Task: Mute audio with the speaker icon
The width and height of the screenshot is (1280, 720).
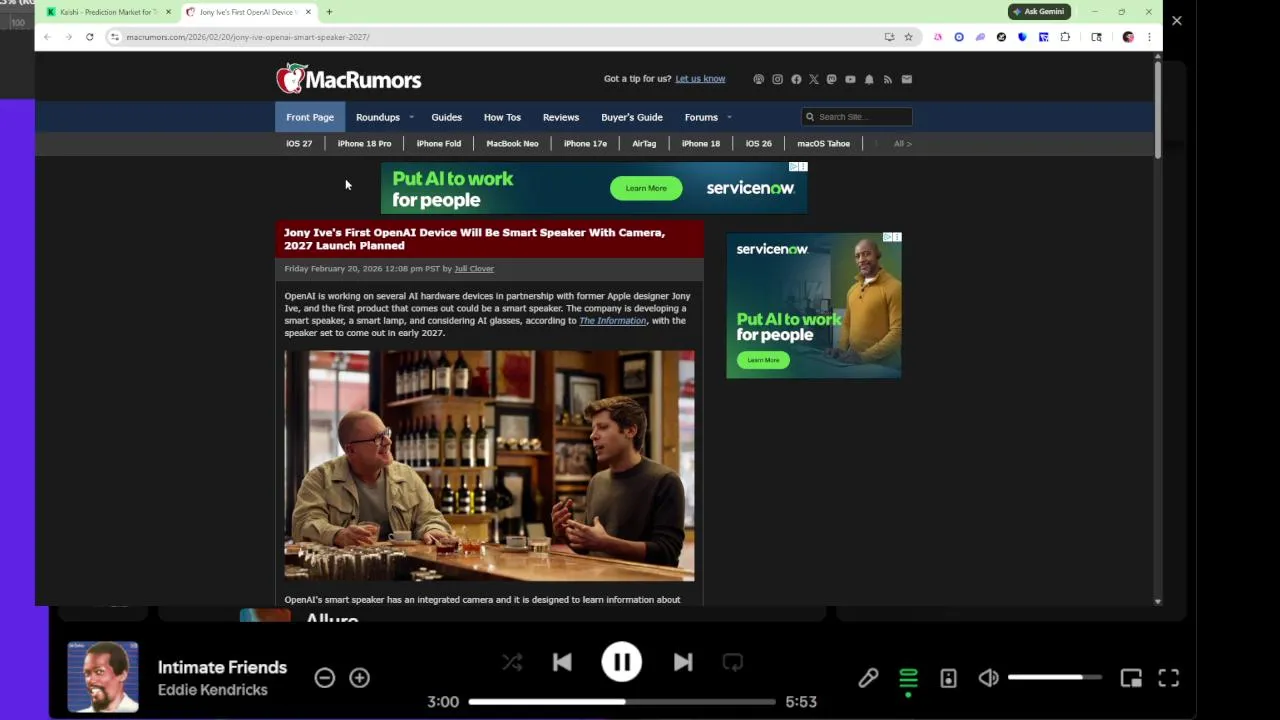Action: (x=988, y=678)
